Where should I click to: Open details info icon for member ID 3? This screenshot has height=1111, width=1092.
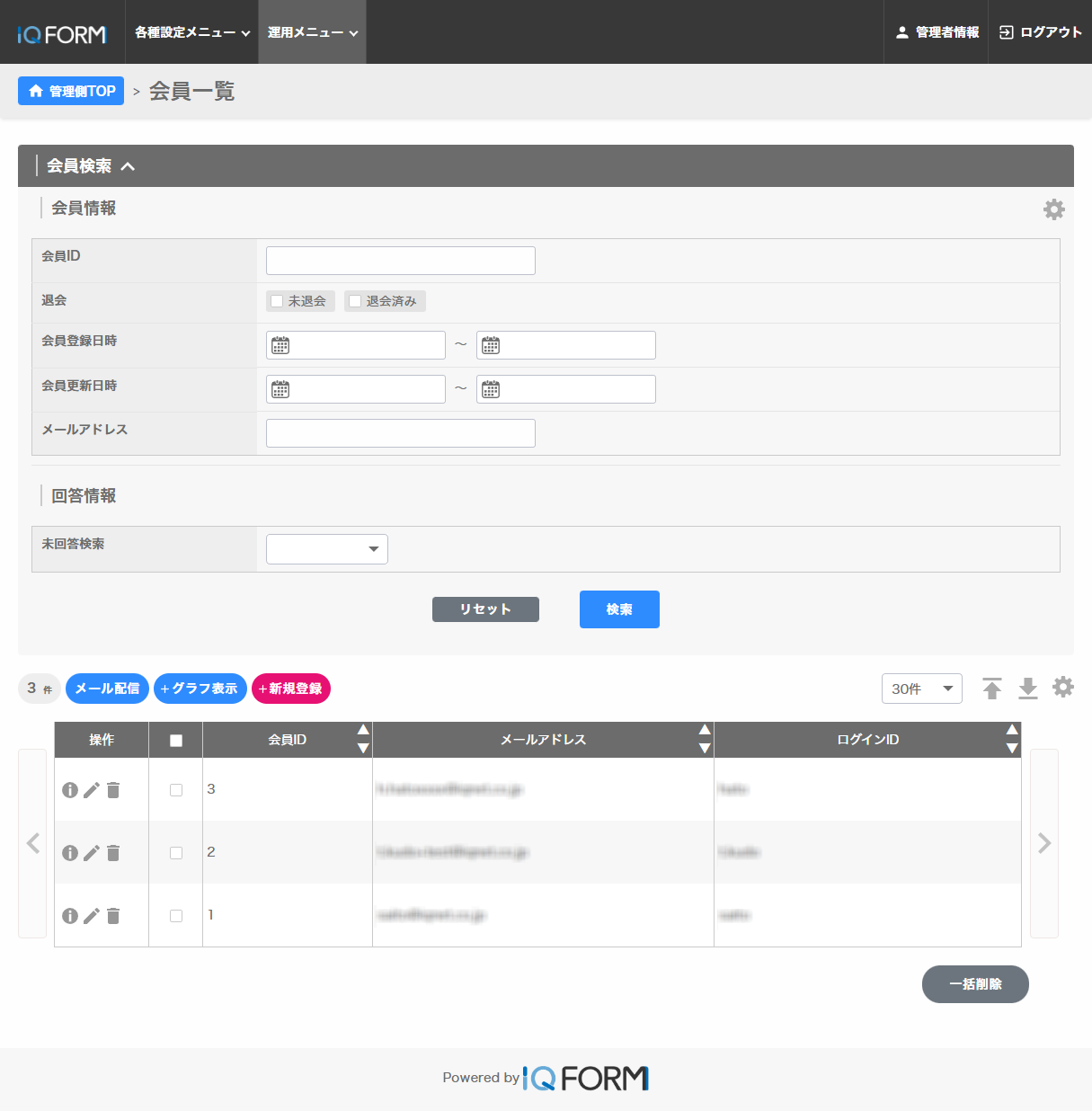(70, 789)
